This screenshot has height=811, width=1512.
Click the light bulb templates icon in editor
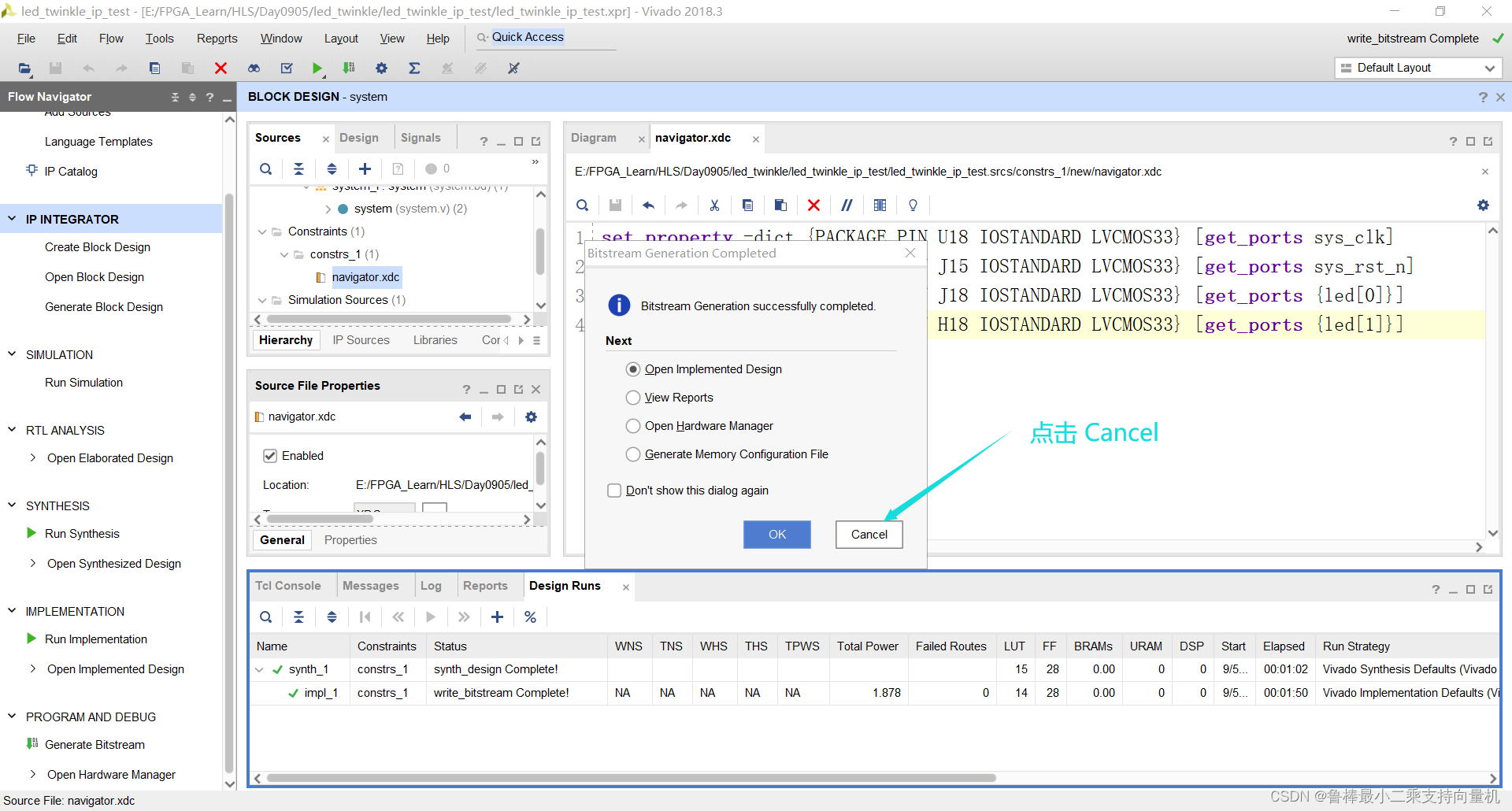913,206
